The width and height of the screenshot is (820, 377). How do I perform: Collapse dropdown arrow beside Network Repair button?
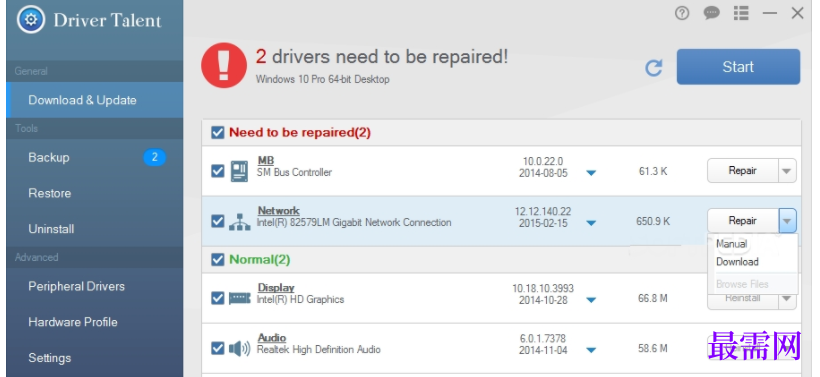788,221
